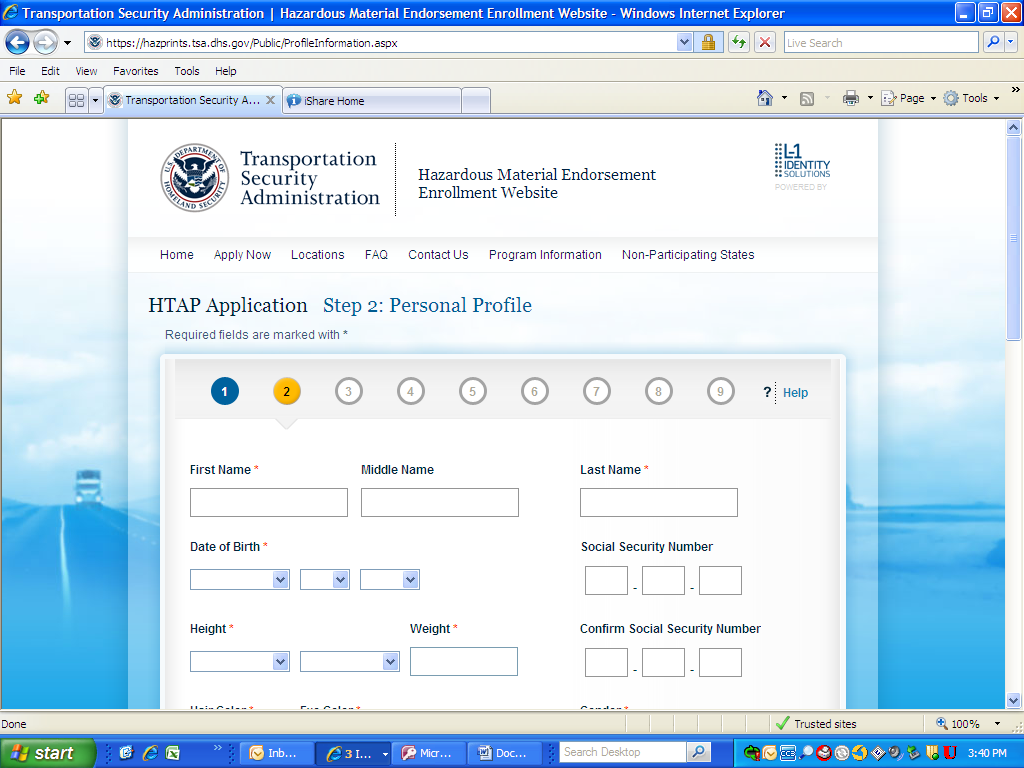This screenshot has height=768, width=1024.
Task: Click the Quick Tabs grid icon
Action: (x=76, y=100)
